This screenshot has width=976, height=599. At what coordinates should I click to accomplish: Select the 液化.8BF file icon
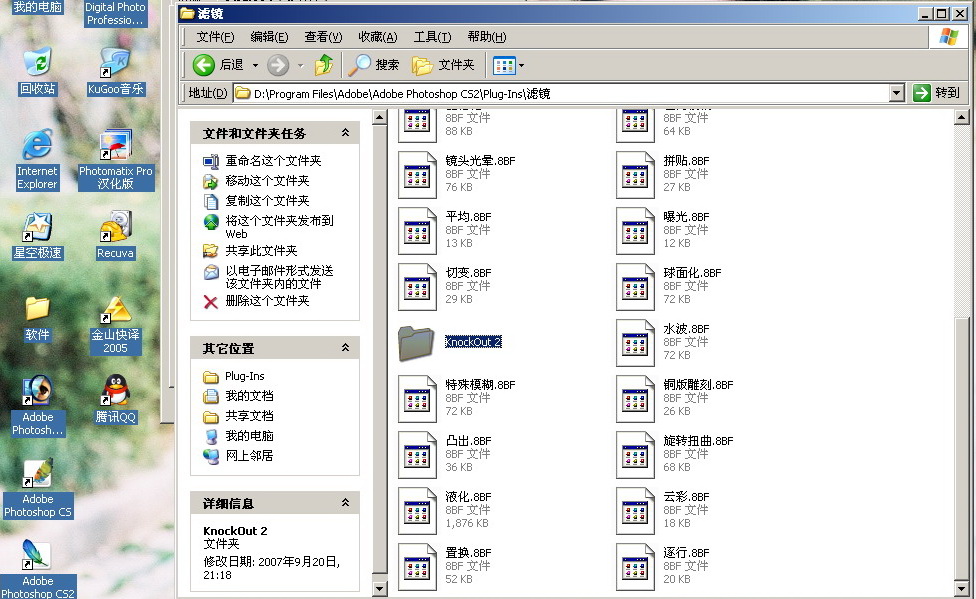click(418, 510)
